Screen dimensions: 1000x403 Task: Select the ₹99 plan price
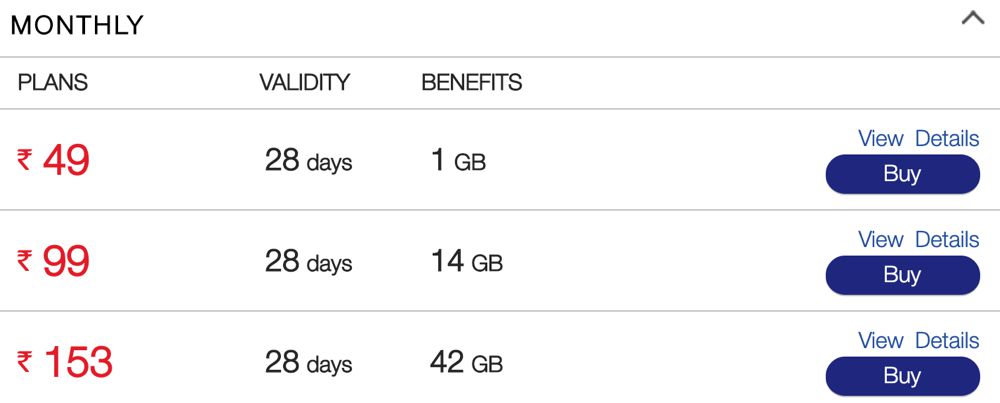point(54,262)
